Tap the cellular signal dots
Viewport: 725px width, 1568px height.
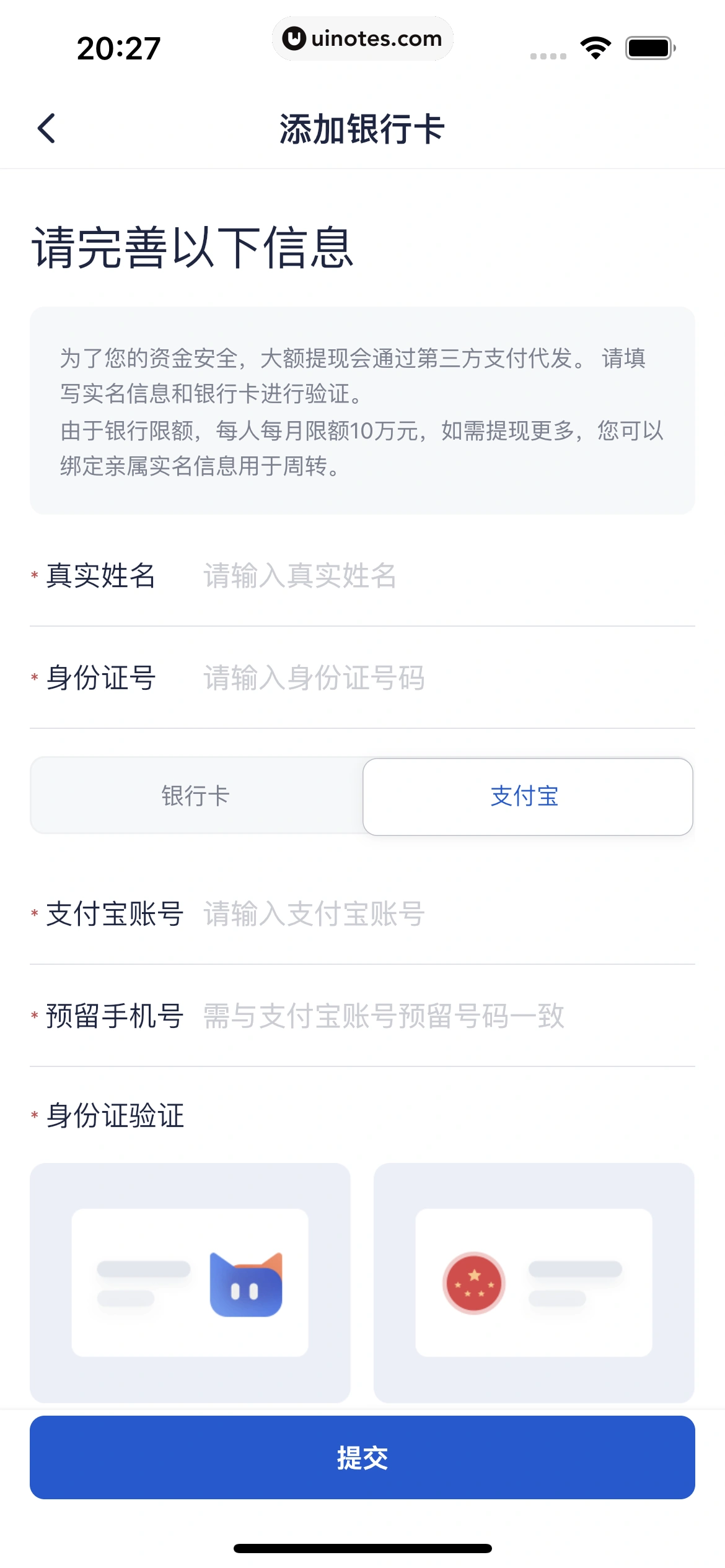click(x=548, y=56)
